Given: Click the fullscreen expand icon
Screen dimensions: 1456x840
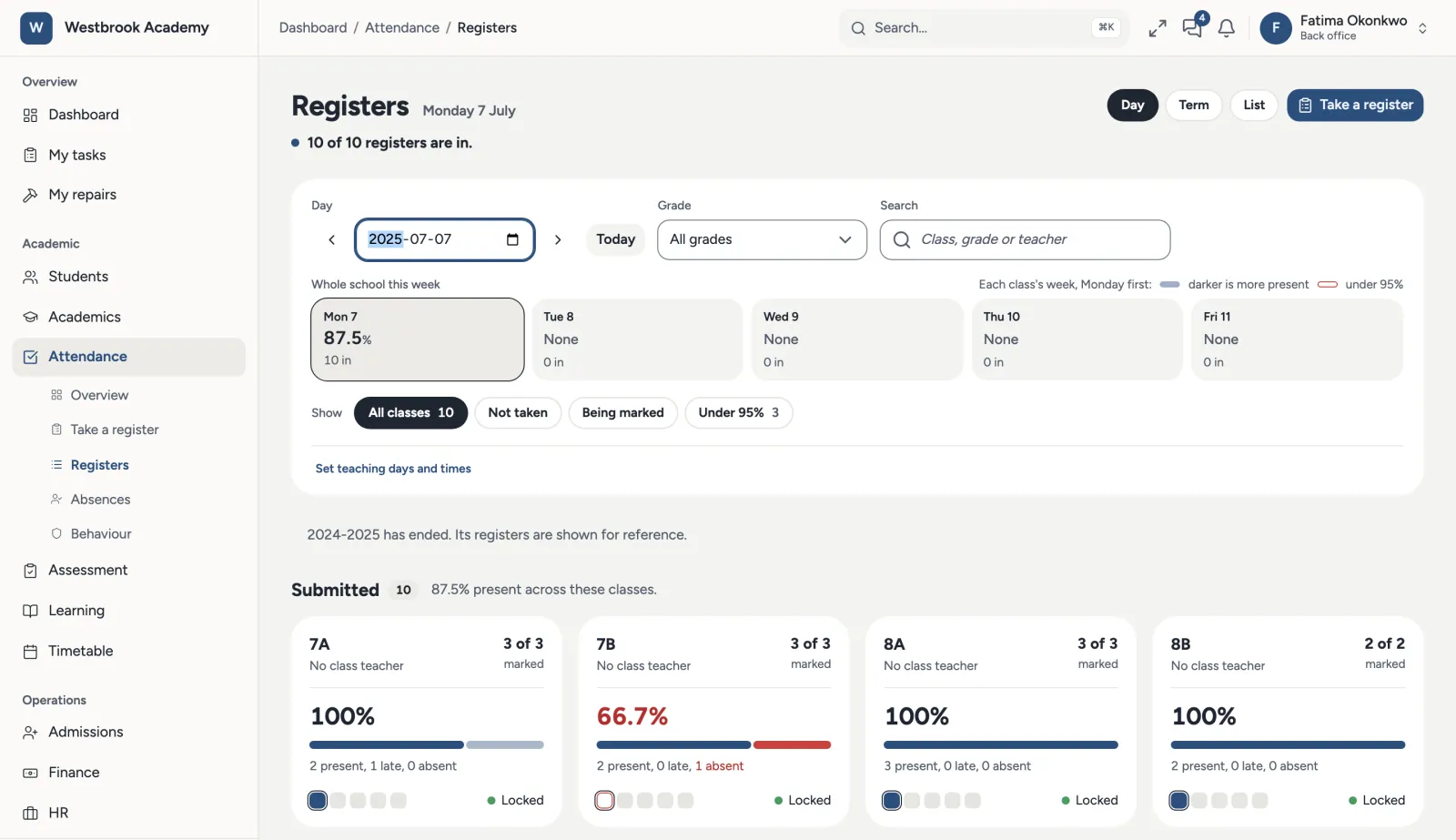Looking at the screenshot, I should [x=1157, y=28].
